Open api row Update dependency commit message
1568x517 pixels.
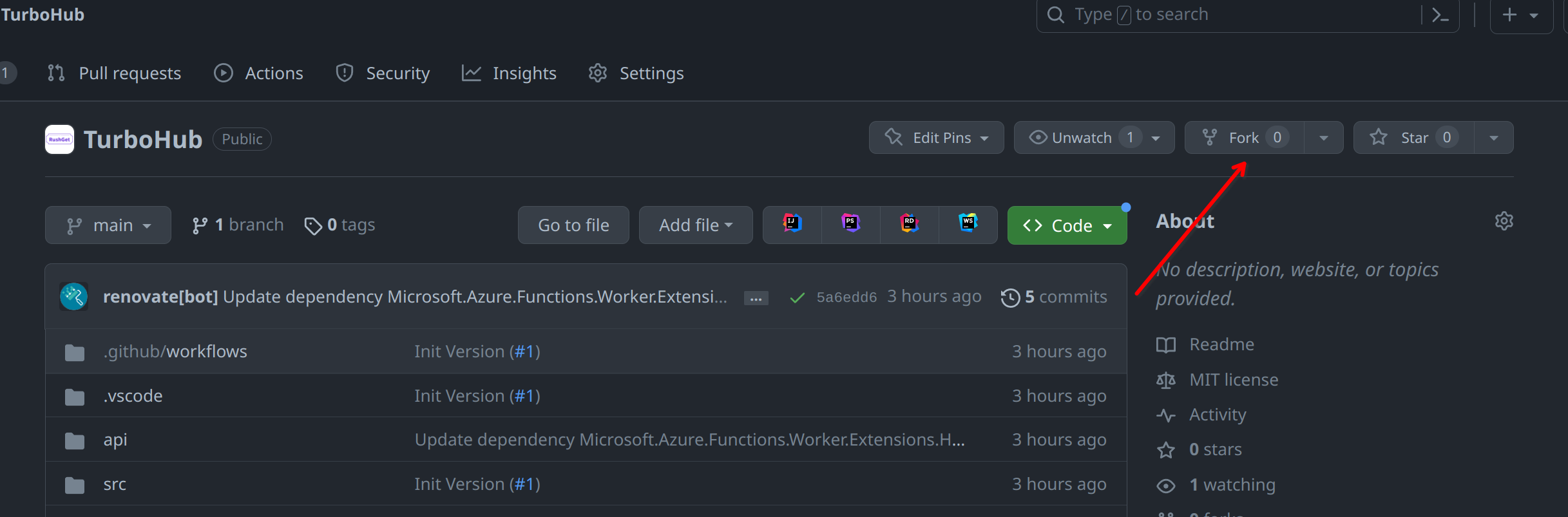tap(689, 440)
